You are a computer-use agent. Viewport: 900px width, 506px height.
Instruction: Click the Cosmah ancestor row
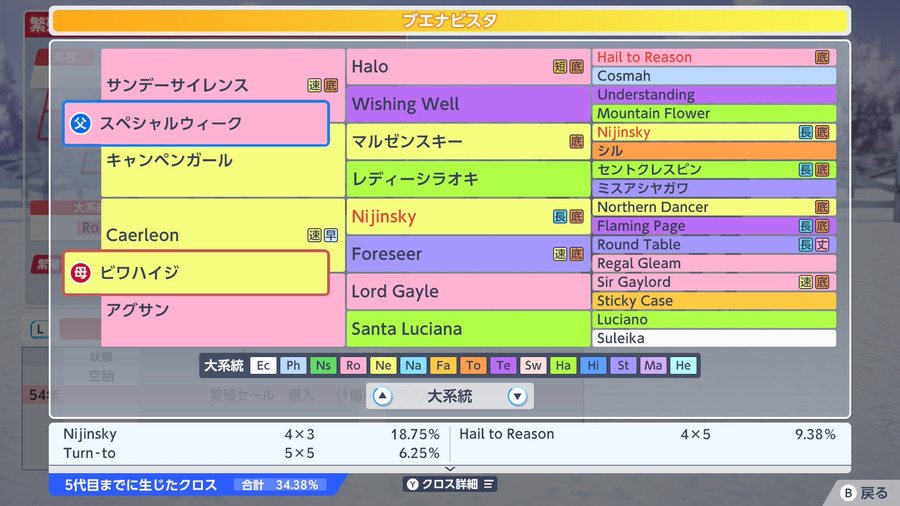(x=714, y=76)
